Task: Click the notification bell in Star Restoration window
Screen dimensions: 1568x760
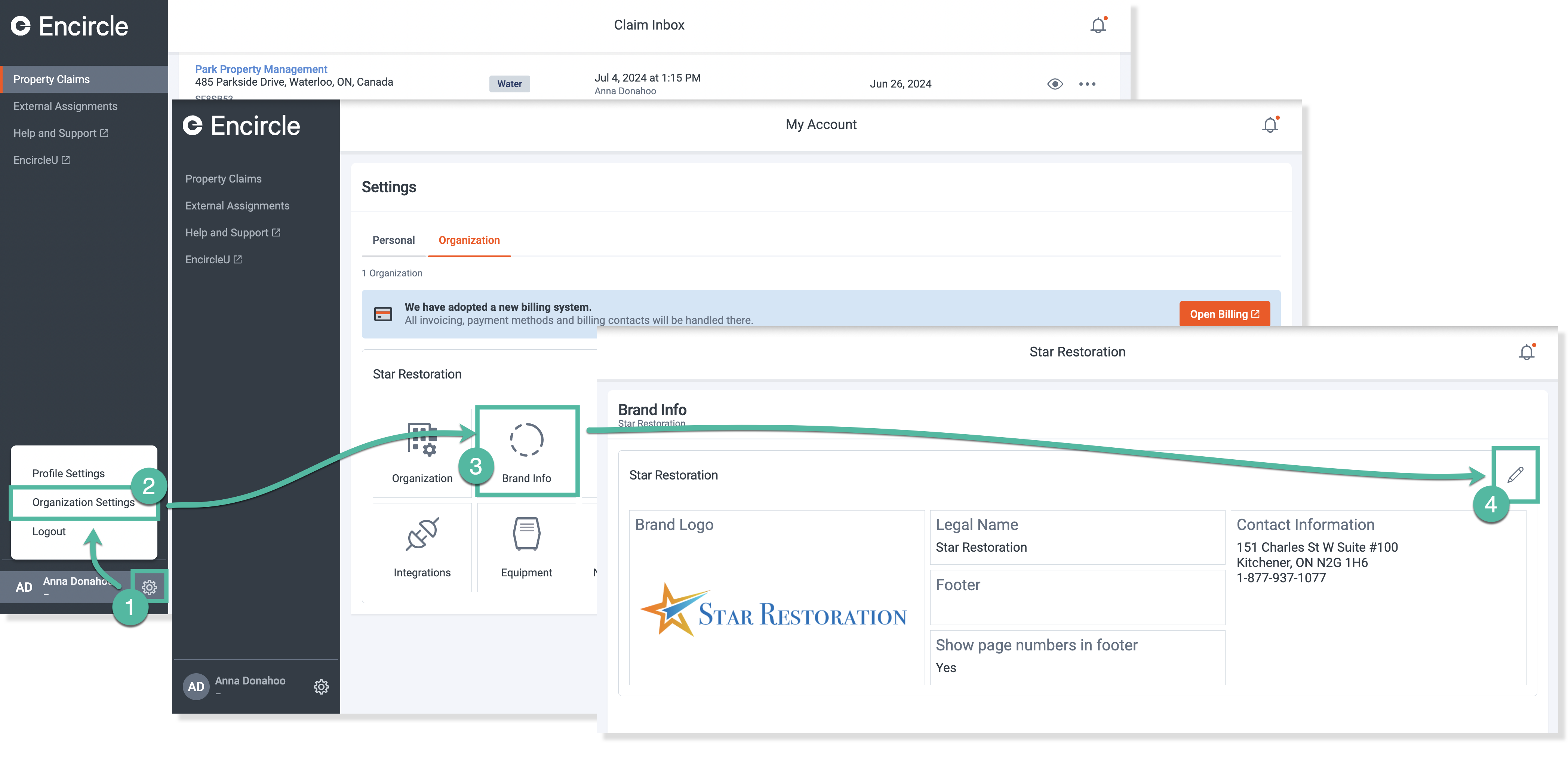Action: point(1527,352)
